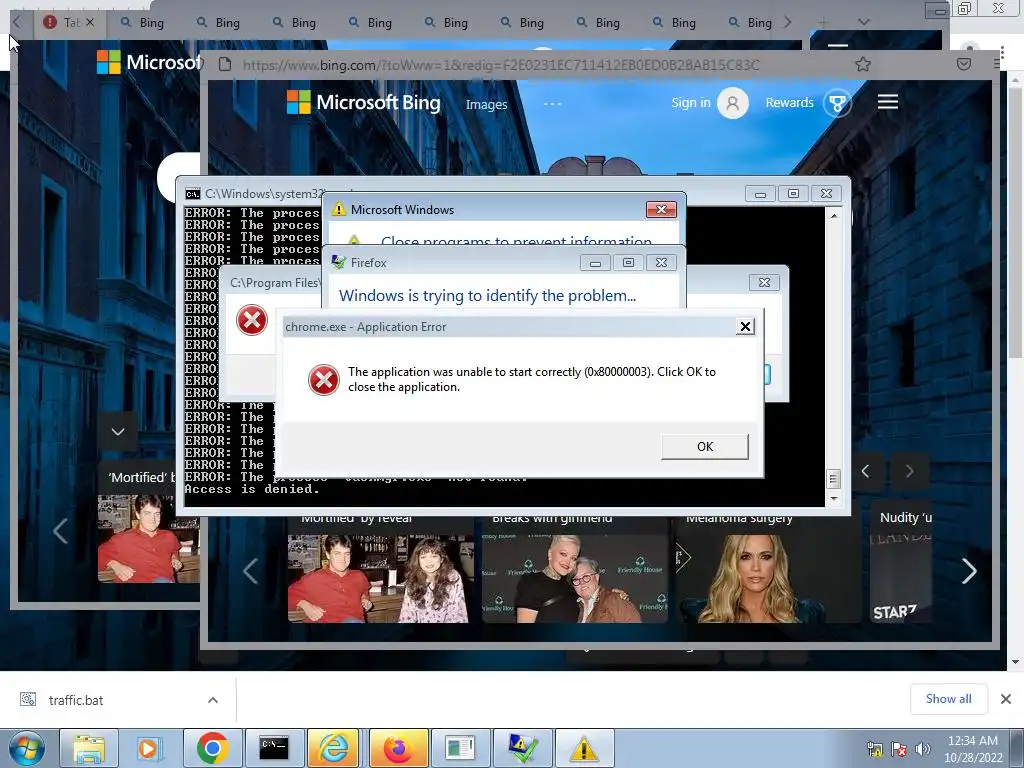Open the Rewards link
Image resolution: width=1024 pixels, height=768 pixels.
[x=790, y=103]
